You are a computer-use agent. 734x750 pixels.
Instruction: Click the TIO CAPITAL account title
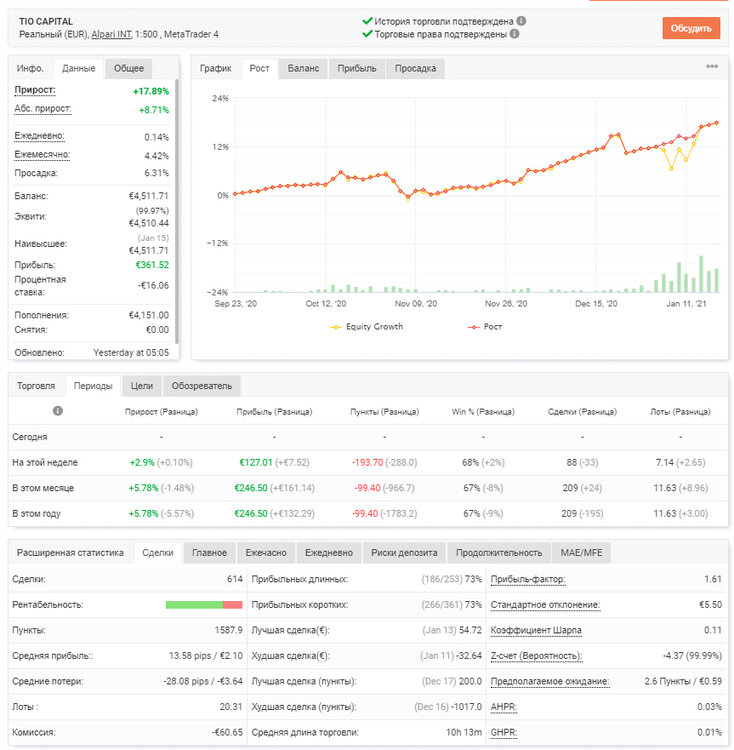pyautogui.click(x=46, y=22)
